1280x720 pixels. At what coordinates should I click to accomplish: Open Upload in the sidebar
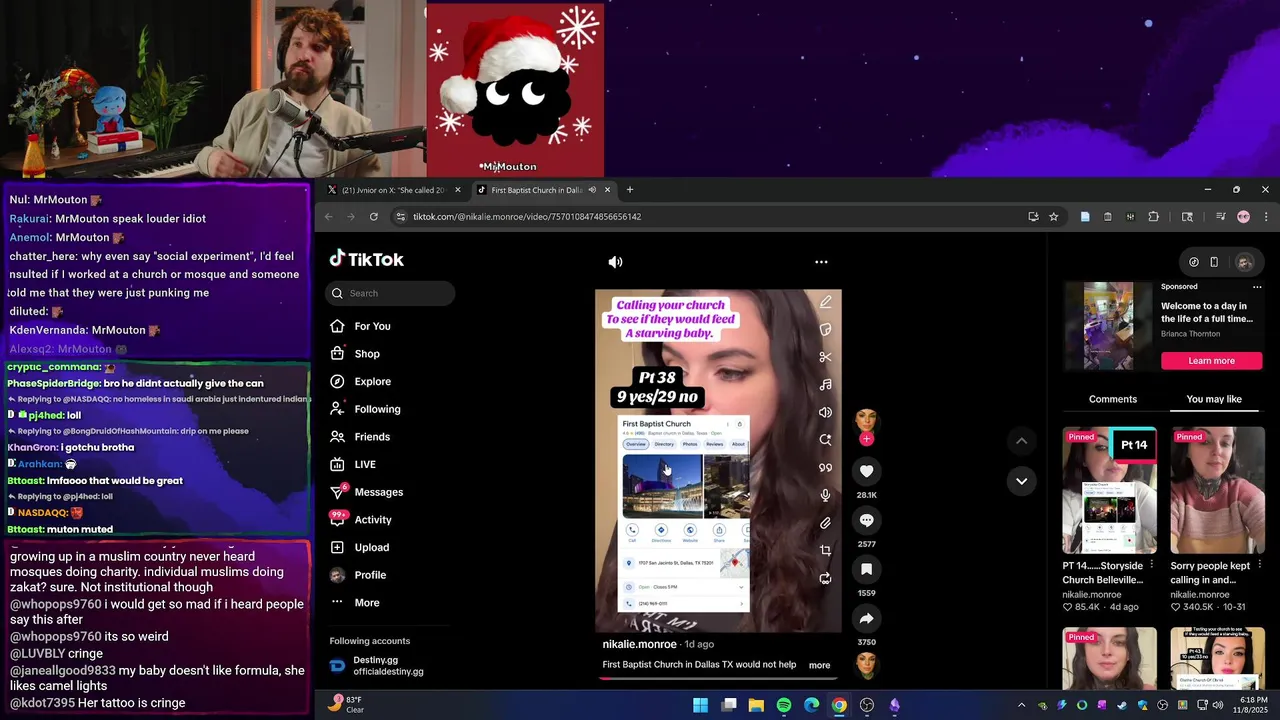click(371, 548)
